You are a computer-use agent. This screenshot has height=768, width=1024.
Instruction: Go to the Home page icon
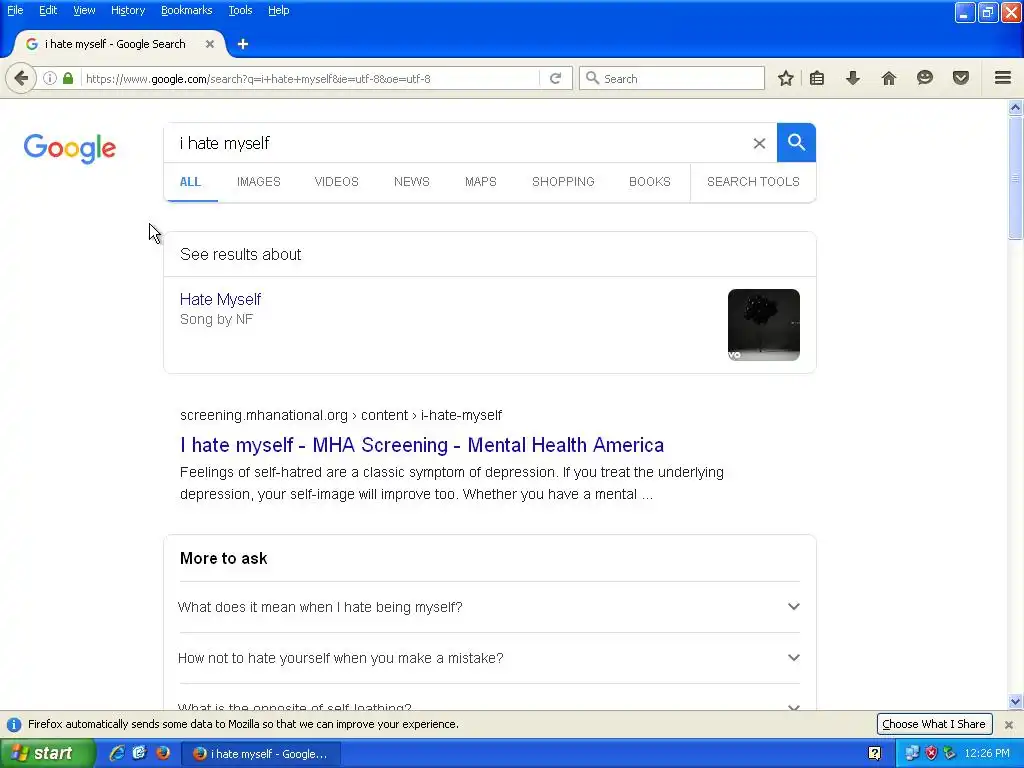889,78
